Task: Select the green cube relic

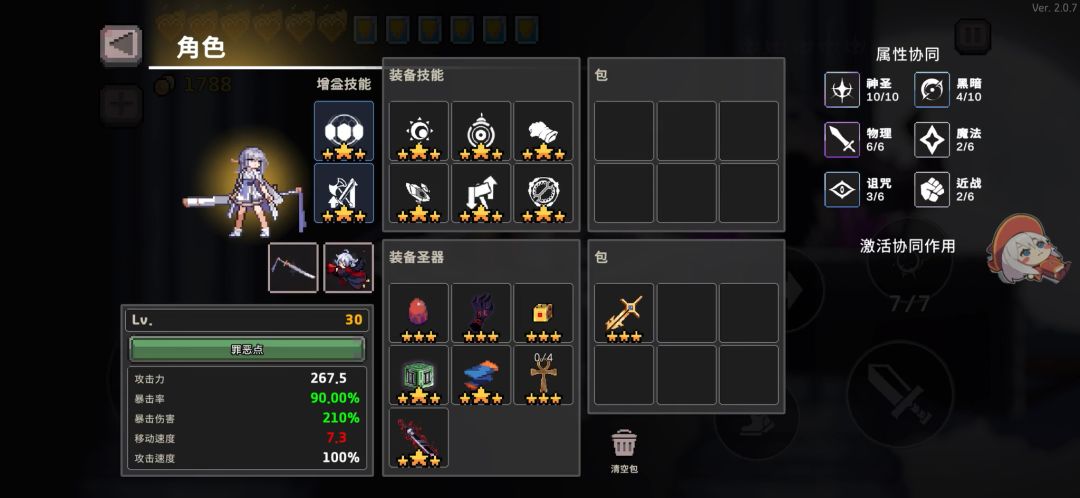Action: click(419, 375)
